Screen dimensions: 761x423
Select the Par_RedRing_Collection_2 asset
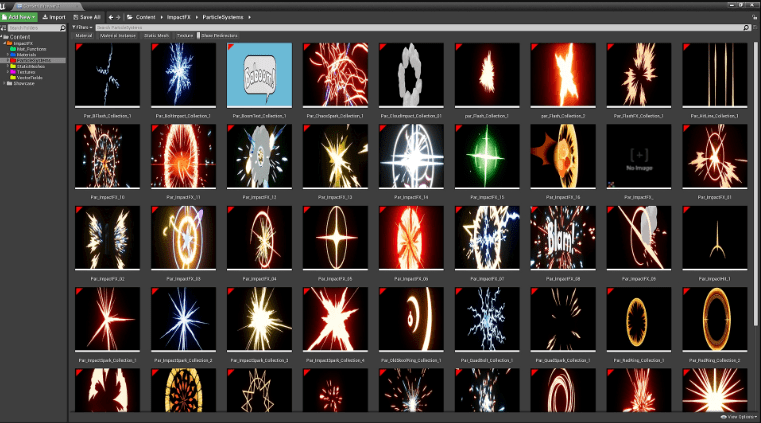click(715, 319)
